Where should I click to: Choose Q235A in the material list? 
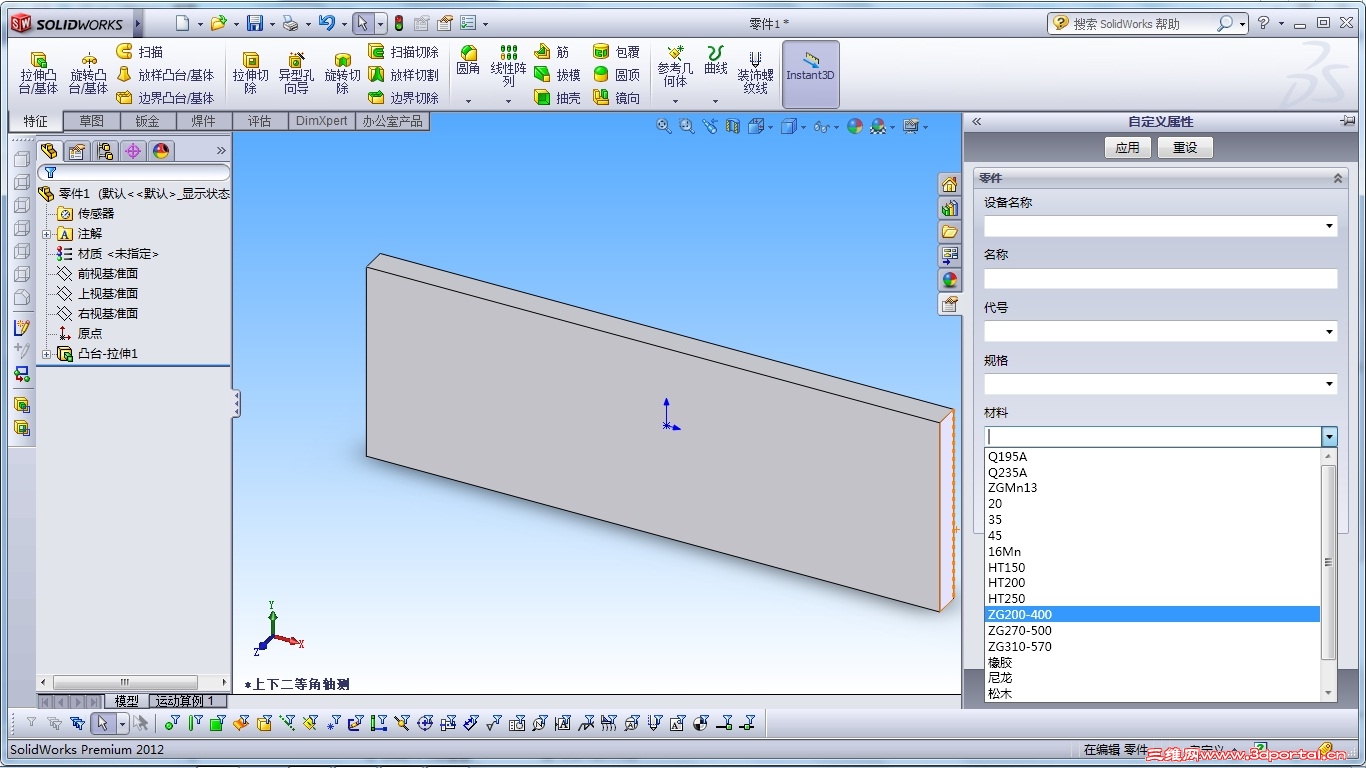pyautogui.click(x=1152, y=472)
